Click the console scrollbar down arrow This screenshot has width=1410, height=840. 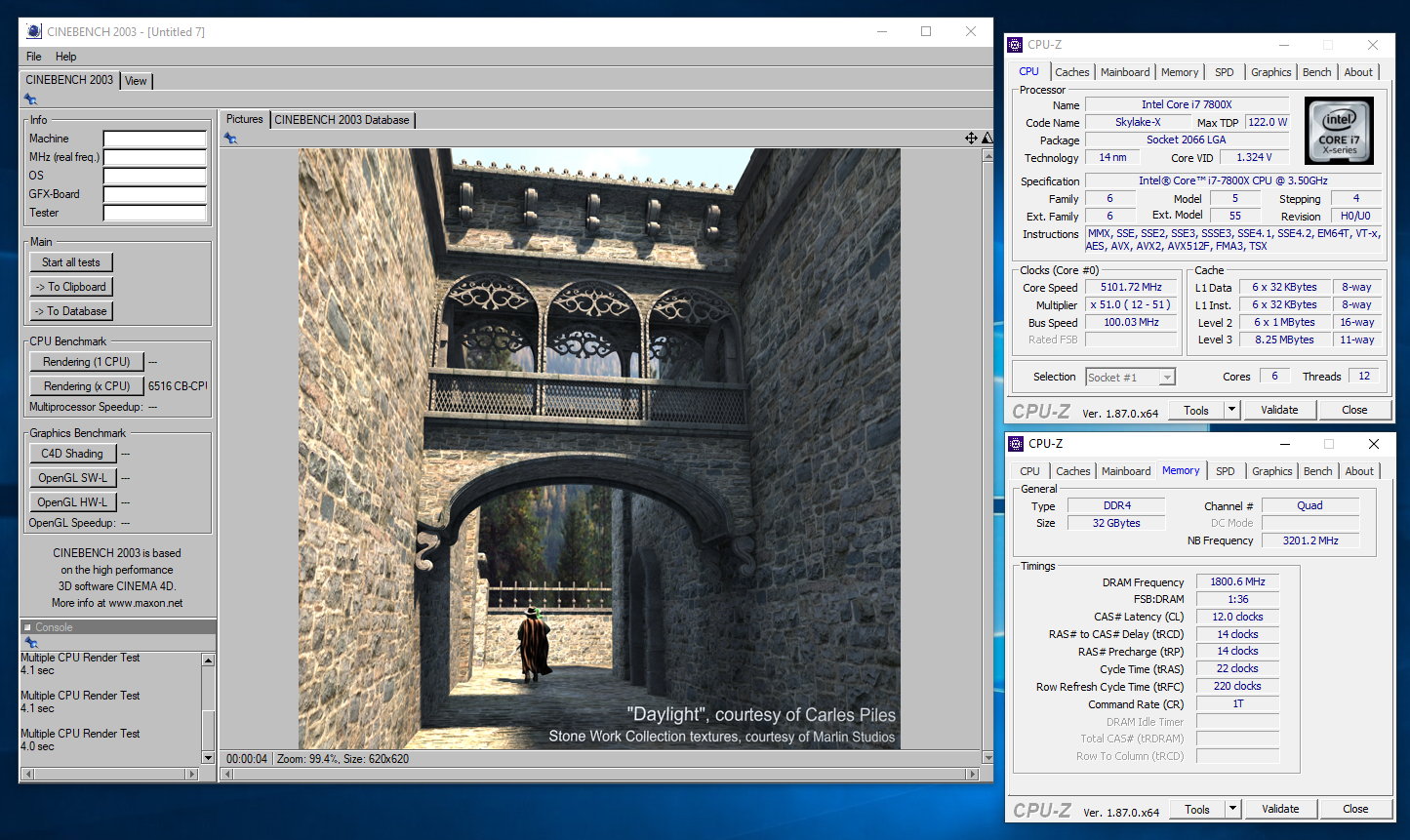click(x=208, y=757)
